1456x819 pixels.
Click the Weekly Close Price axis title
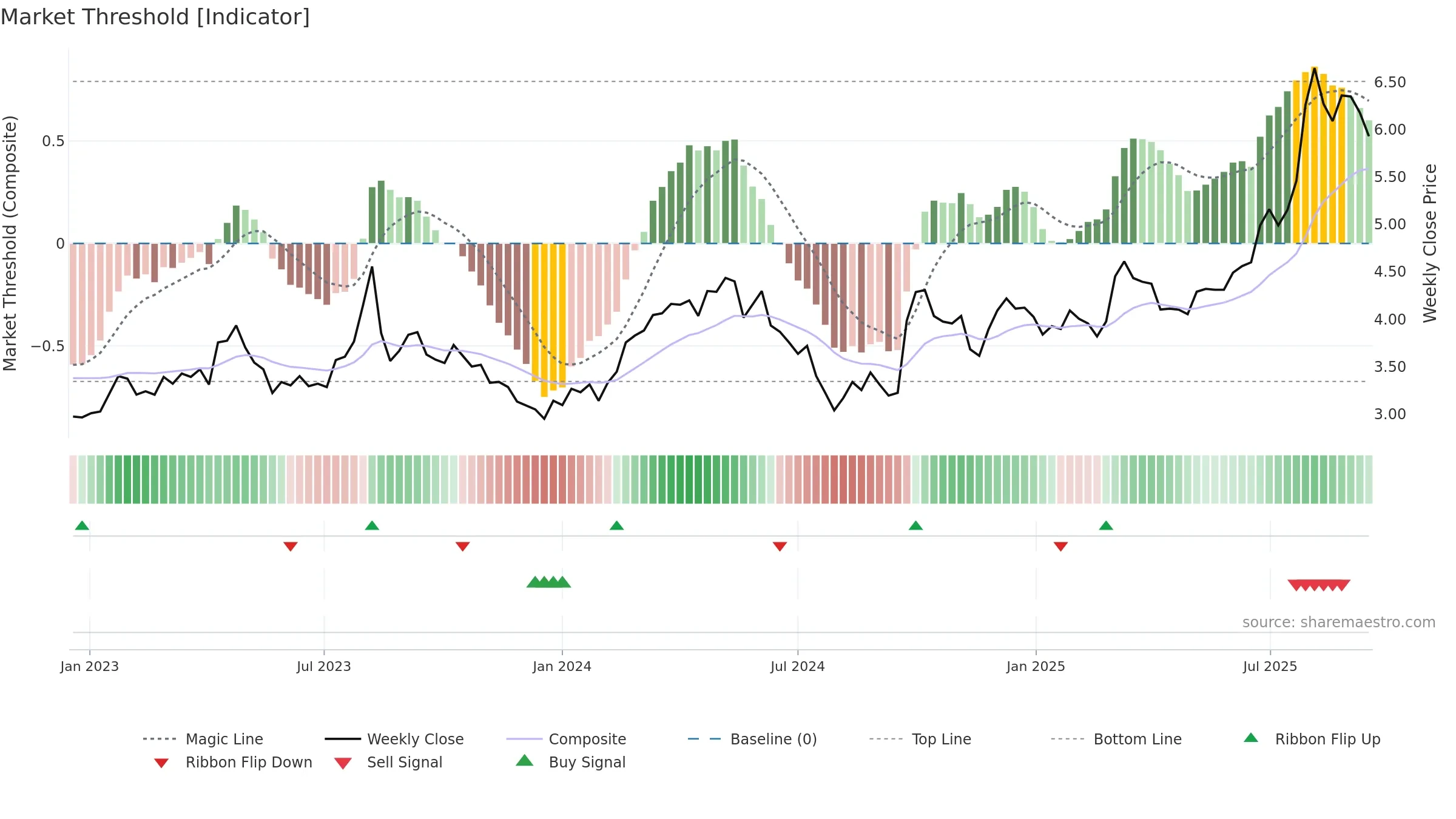coord(1431,243)
